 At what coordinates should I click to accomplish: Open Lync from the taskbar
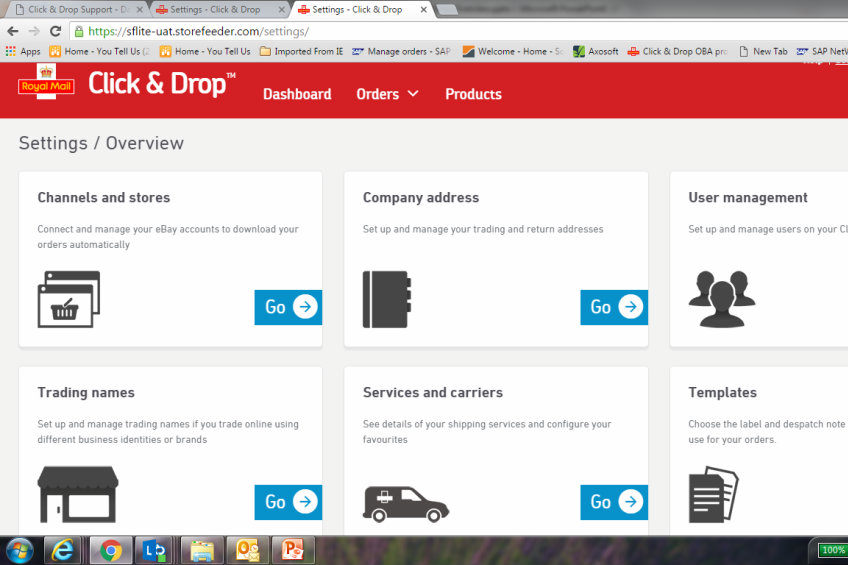(154, 551)
